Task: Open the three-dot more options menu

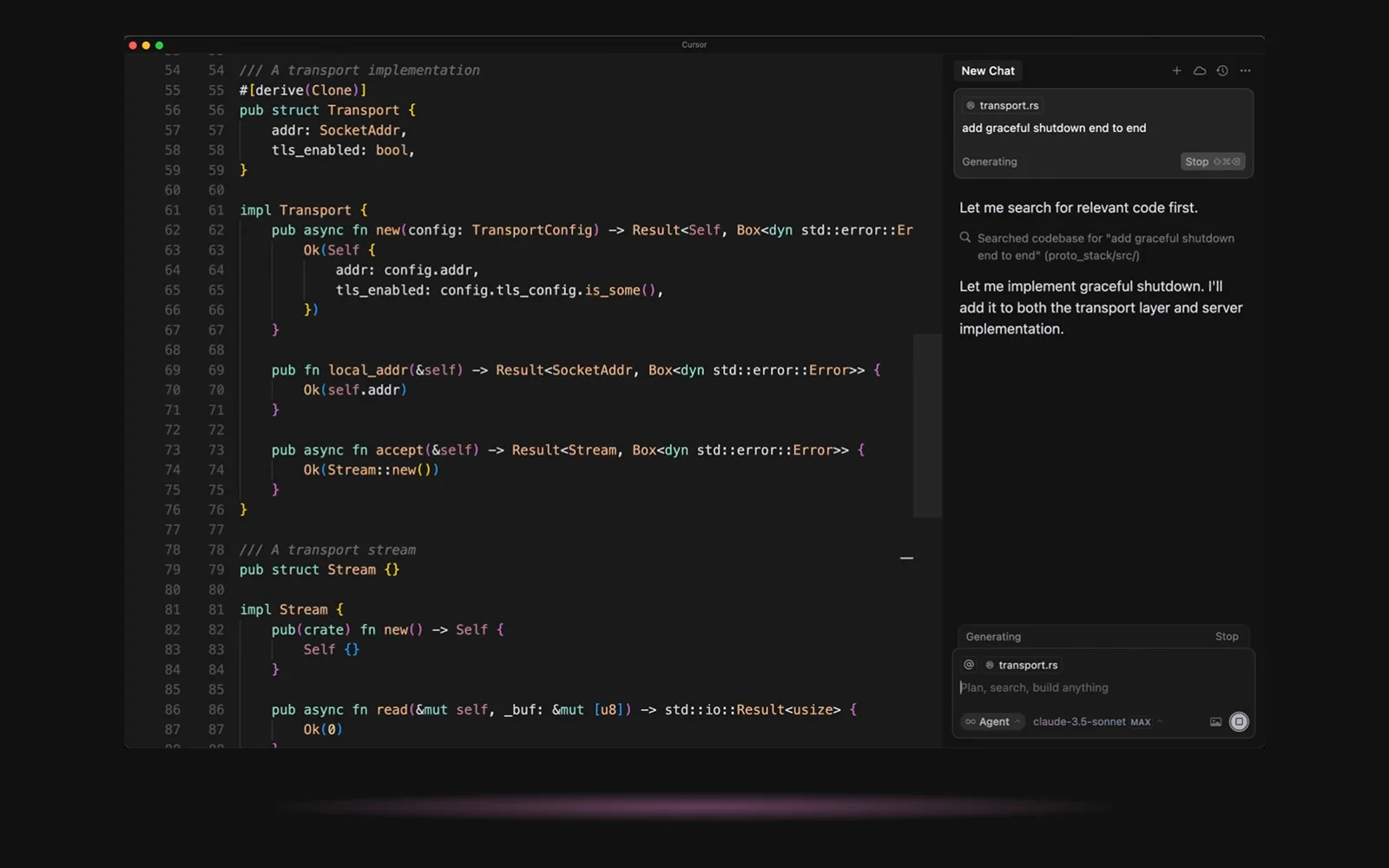Action: [1246, 71]
